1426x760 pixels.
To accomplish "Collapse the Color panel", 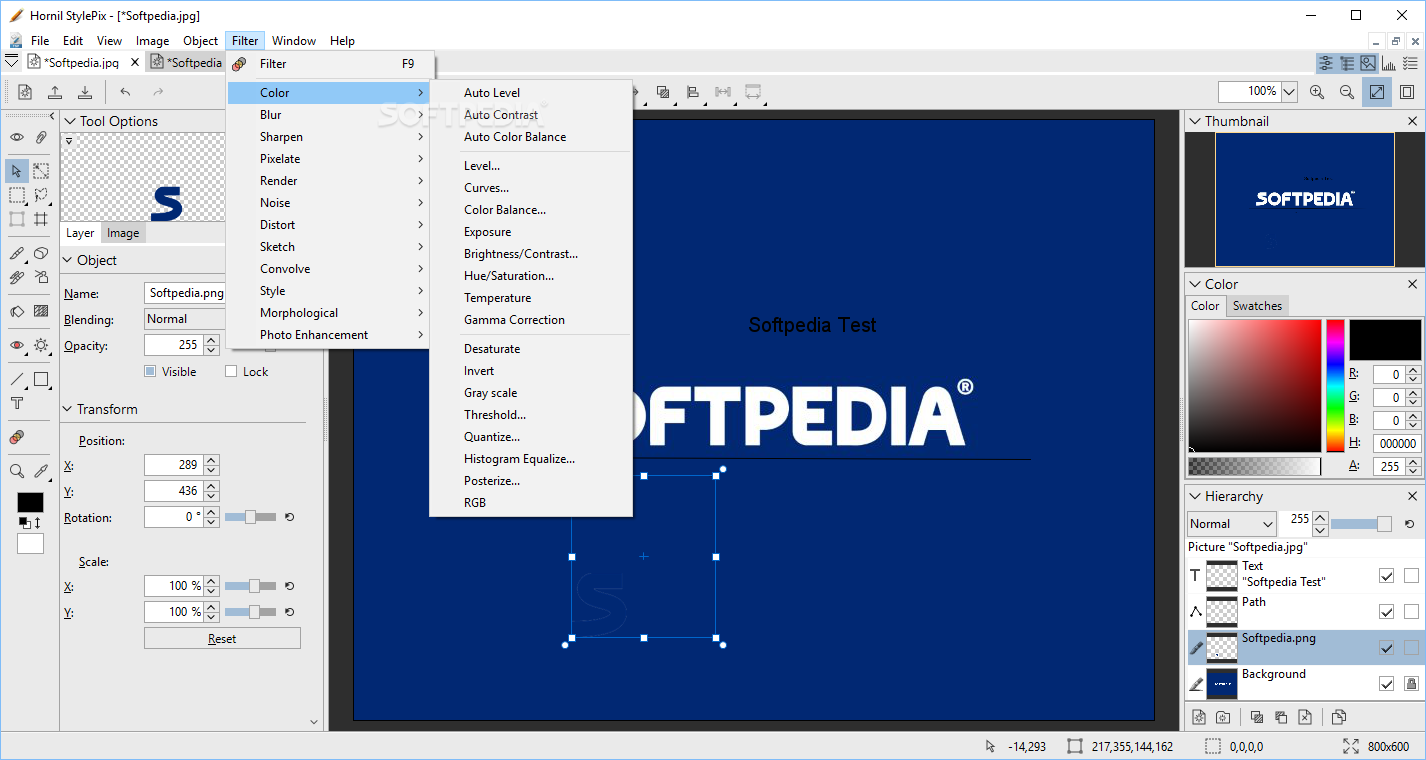I will tap(1194, 284).
